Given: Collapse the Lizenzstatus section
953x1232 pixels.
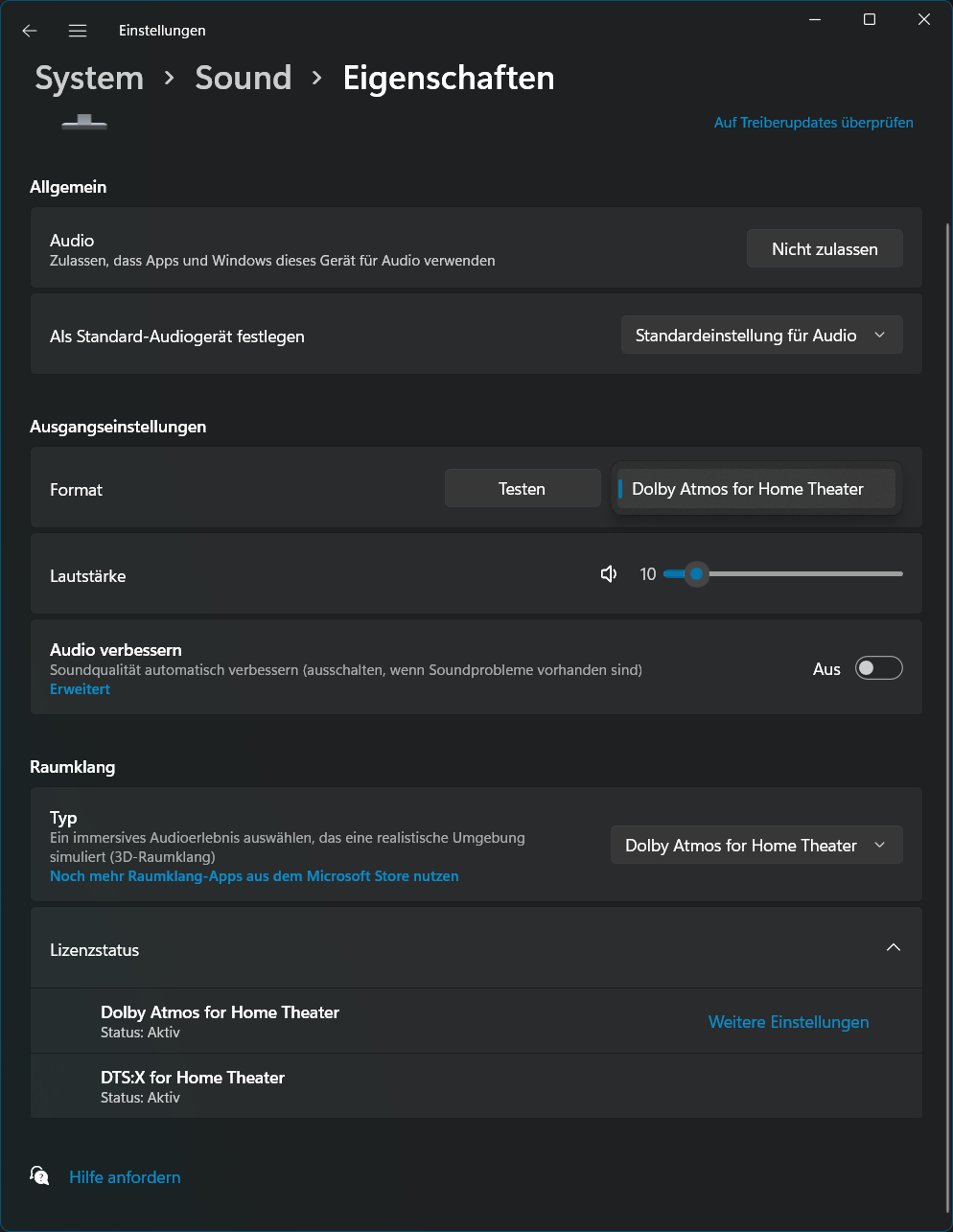Looking at the screenshot, I should click(893, 948).
